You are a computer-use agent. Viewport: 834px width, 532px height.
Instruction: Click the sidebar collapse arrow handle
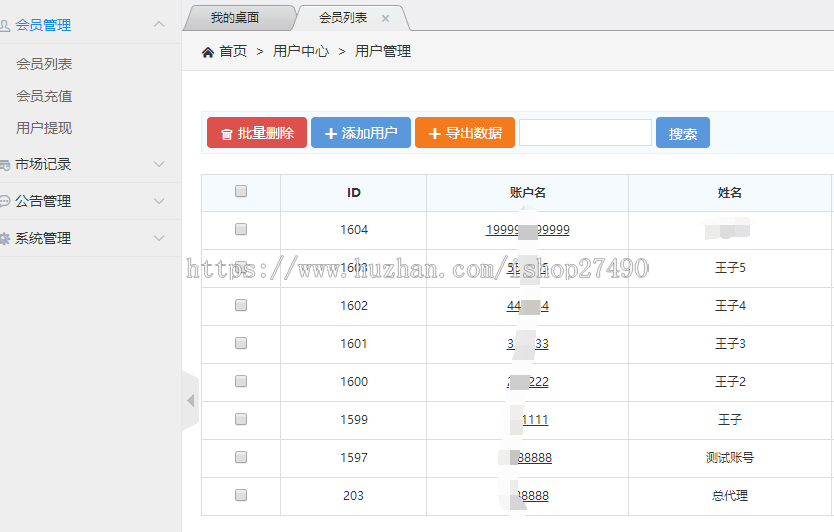pos(190,401)
